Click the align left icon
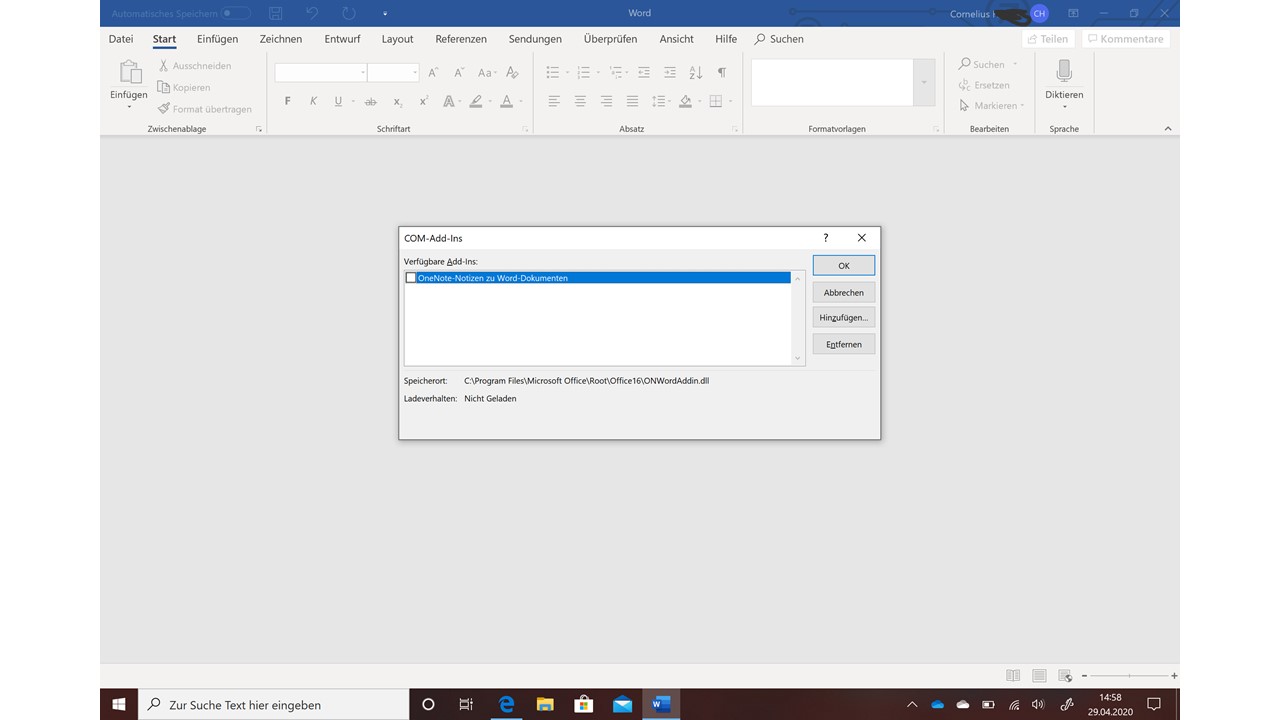 [554, 101]
